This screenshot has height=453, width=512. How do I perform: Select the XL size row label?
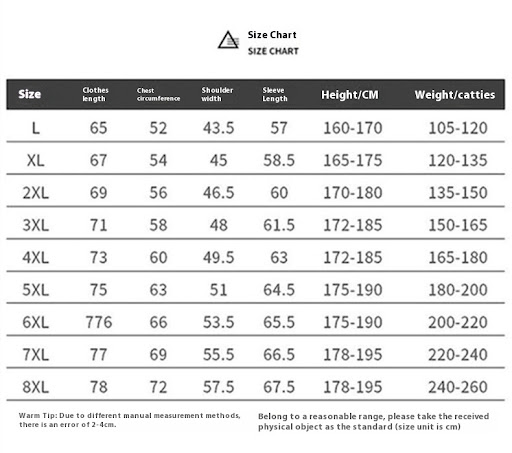[36, 160]
